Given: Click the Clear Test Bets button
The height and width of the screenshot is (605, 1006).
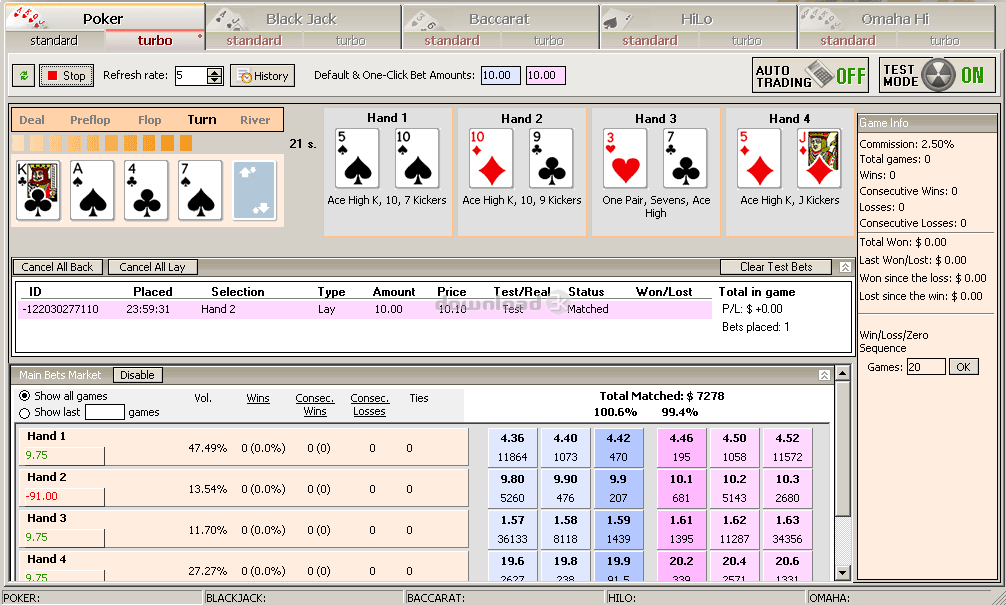Looking at the screenshot, I should (x=776, y=267).
